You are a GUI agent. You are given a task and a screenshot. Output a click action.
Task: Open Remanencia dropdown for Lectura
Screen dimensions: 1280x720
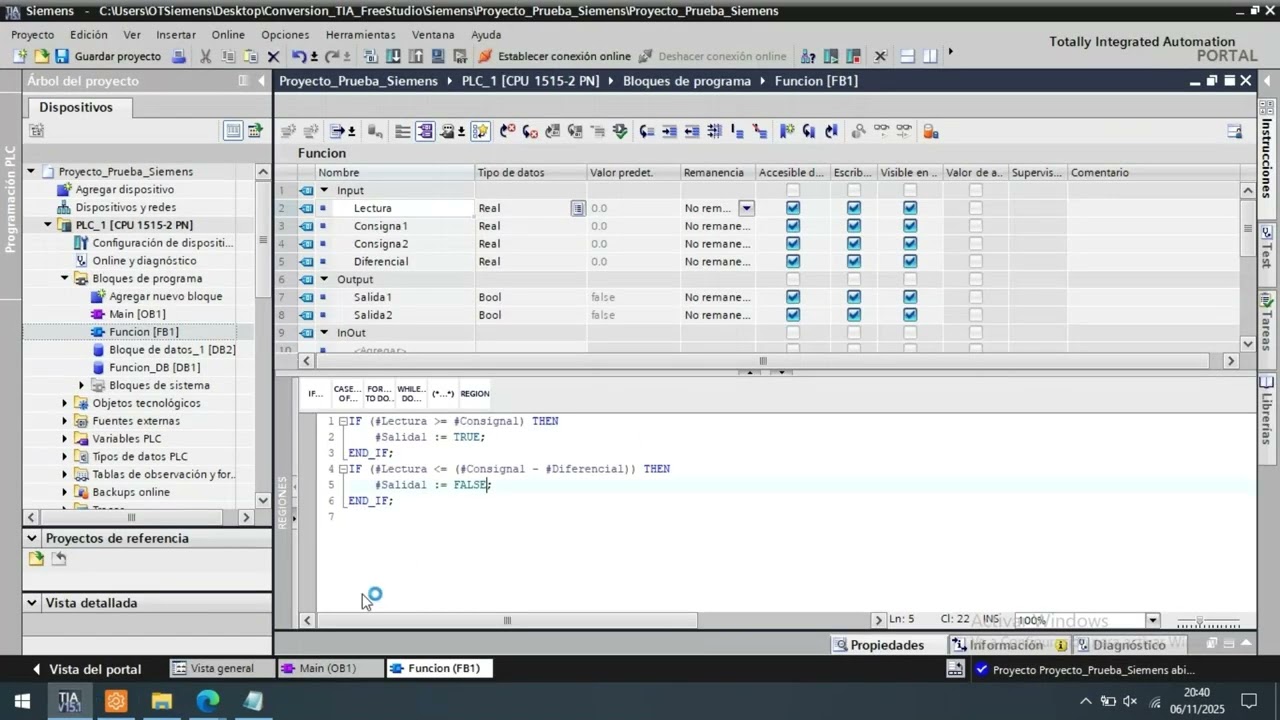746,208
